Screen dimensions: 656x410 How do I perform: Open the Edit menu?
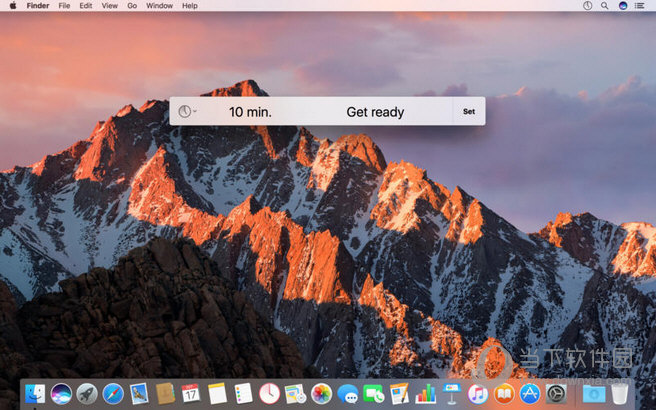tap(86, 5)
